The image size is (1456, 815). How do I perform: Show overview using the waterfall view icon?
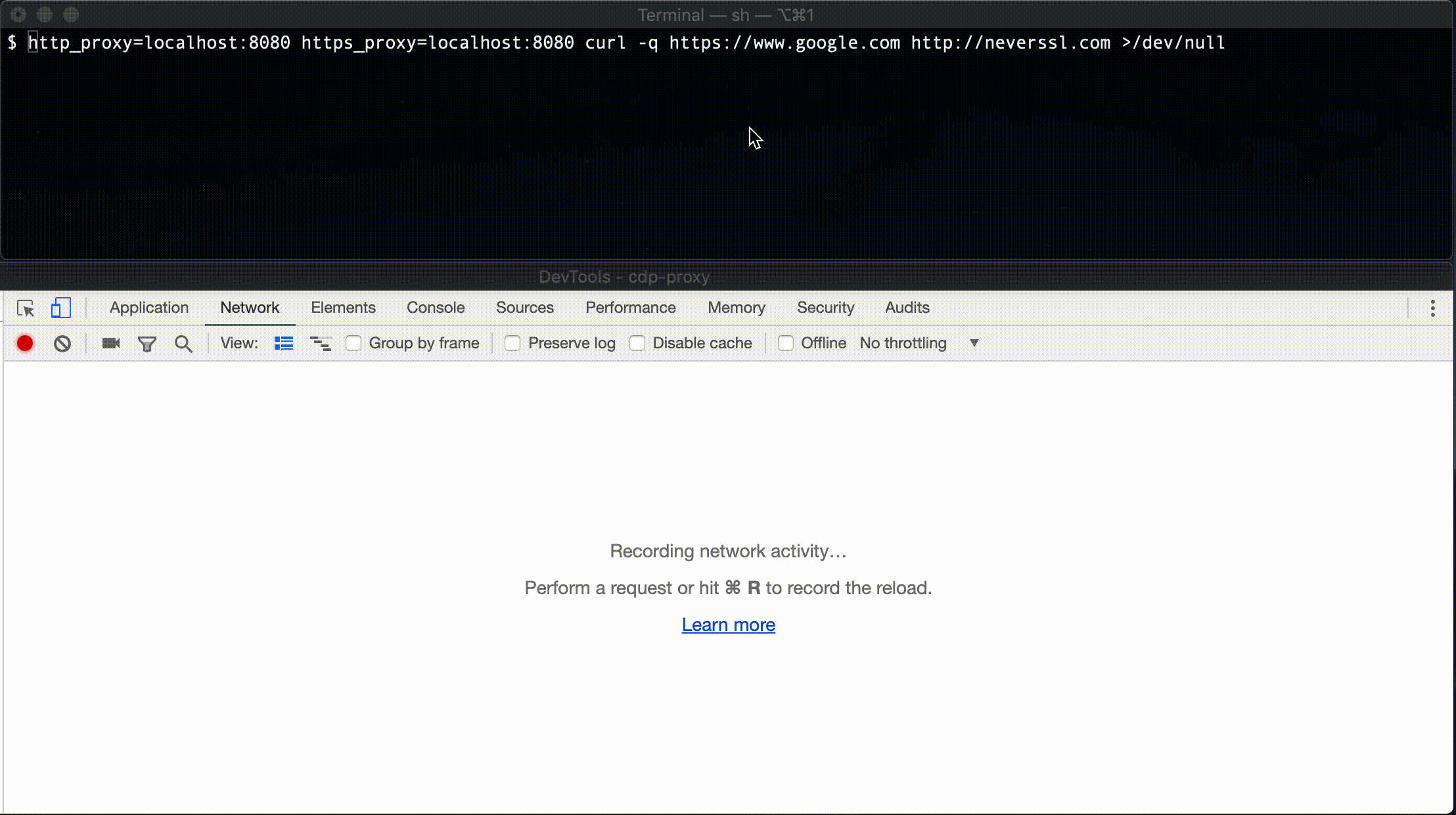point(321,343)
